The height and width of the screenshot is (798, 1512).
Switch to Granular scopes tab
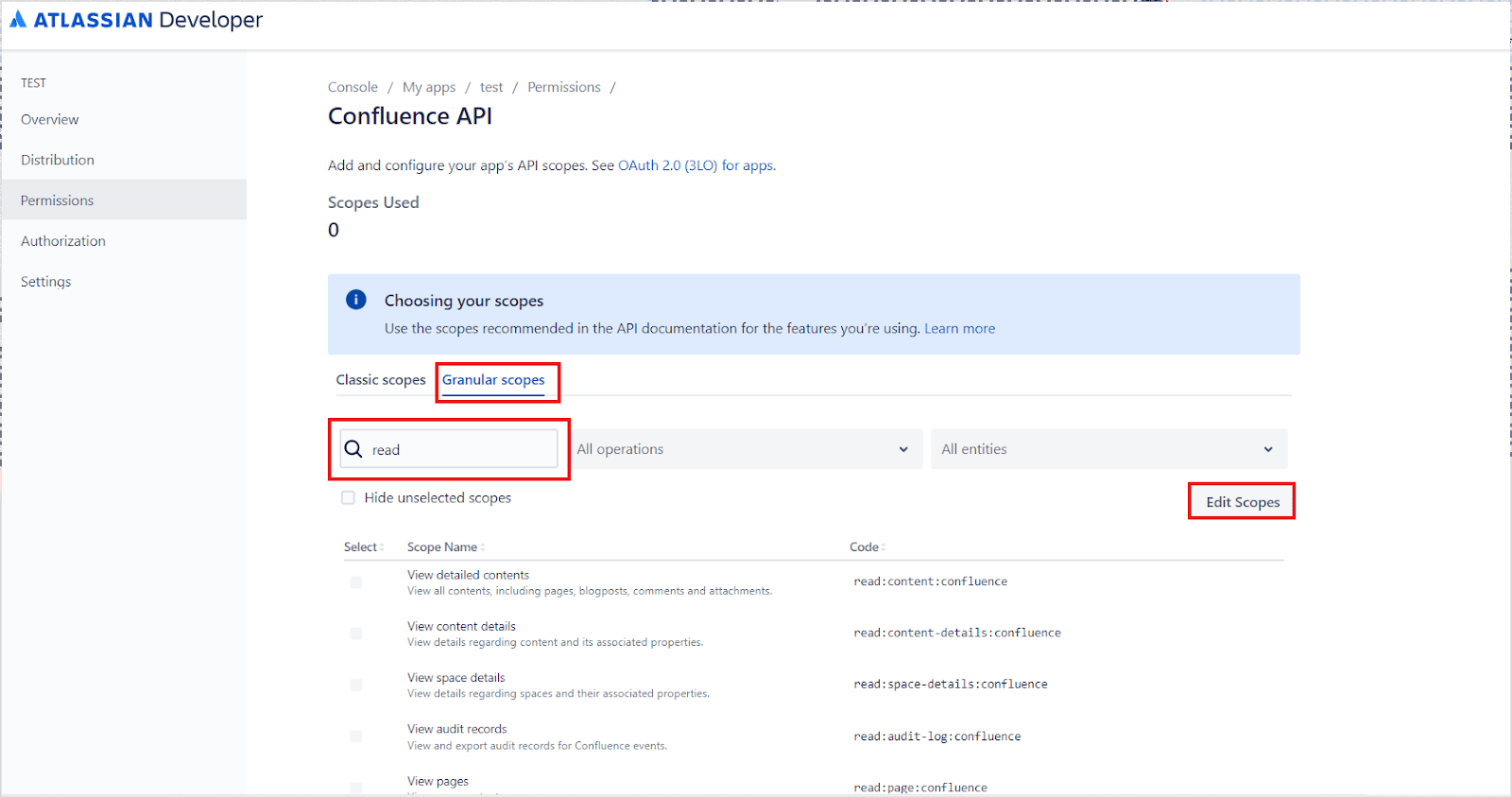click(x=493, y=380)
